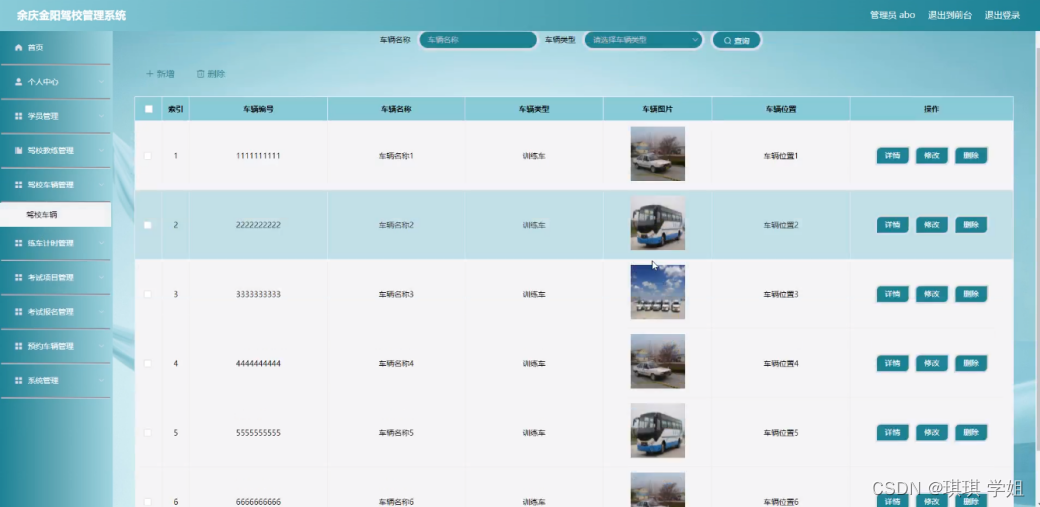Viewport: 1040px width, 507px height.
Task: Click 删除 for vehicle 3333333333
Action: coord(971,294)
